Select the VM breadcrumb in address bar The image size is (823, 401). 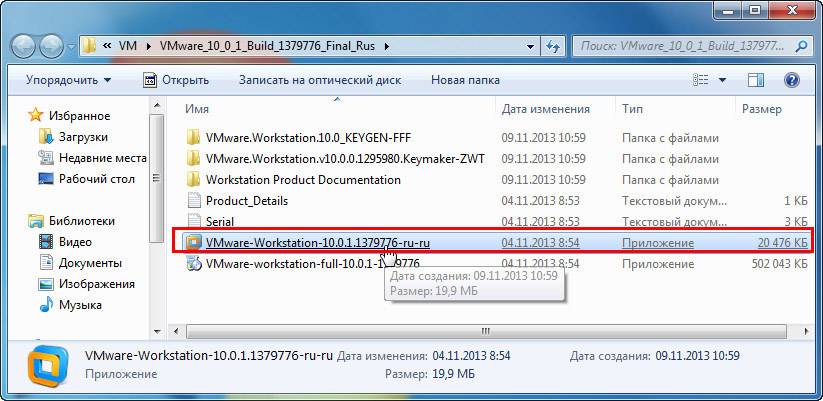(128, 46)
